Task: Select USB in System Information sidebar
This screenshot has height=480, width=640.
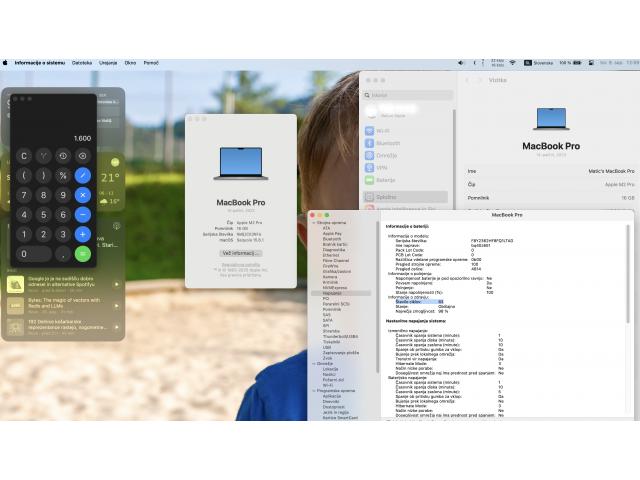Action: point(327,347)
